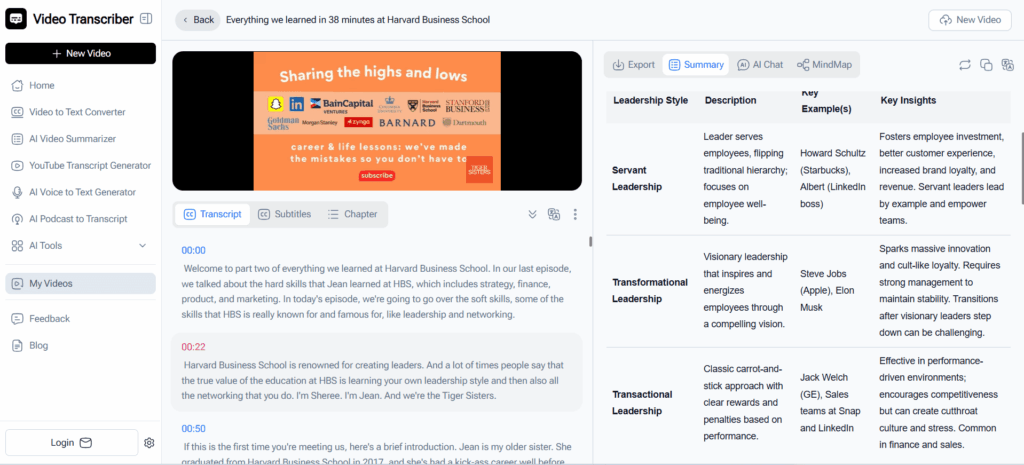
Task: Click the Key Insights column header
Action: [908, 101]
